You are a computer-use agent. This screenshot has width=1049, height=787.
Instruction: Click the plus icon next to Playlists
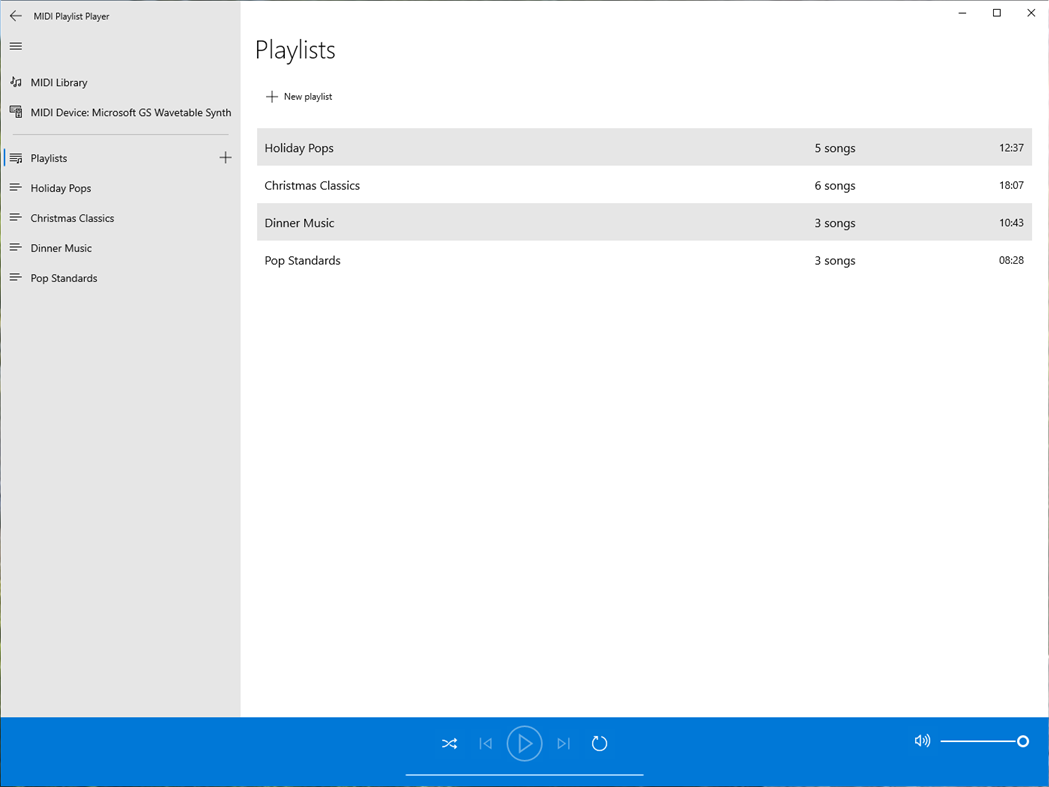coord(225,157)
